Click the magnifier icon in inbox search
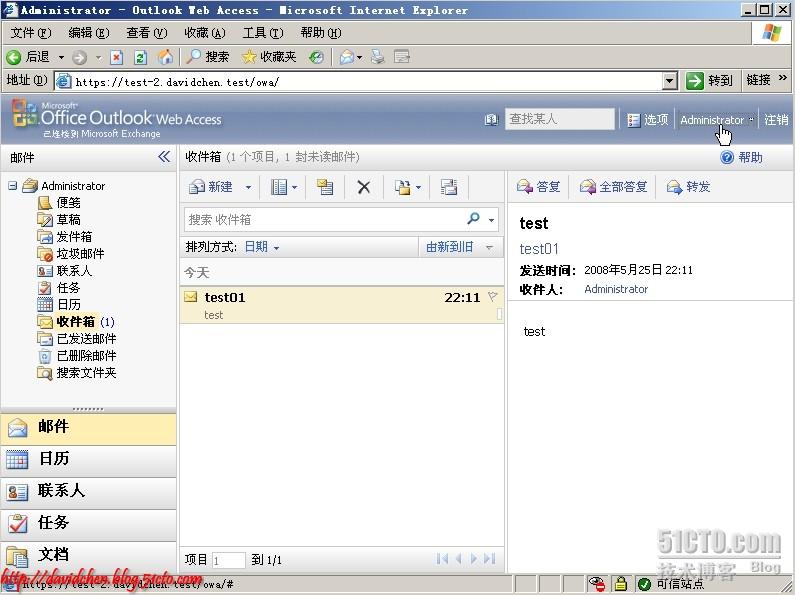This screenshot has height=595, width=795. (x=473, y=219)
